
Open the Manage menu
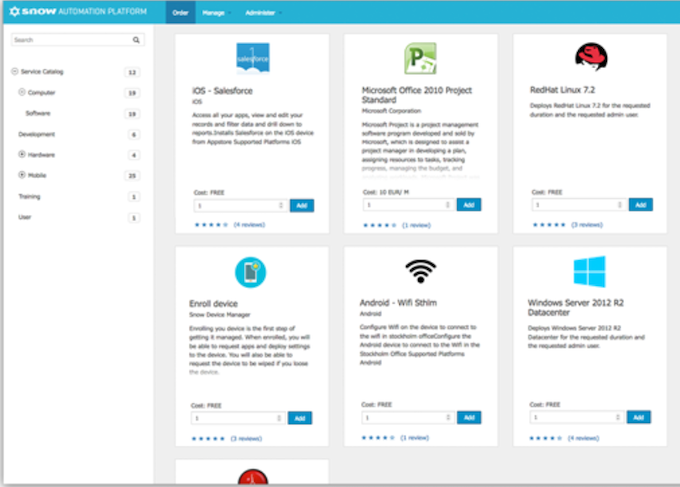216,13
